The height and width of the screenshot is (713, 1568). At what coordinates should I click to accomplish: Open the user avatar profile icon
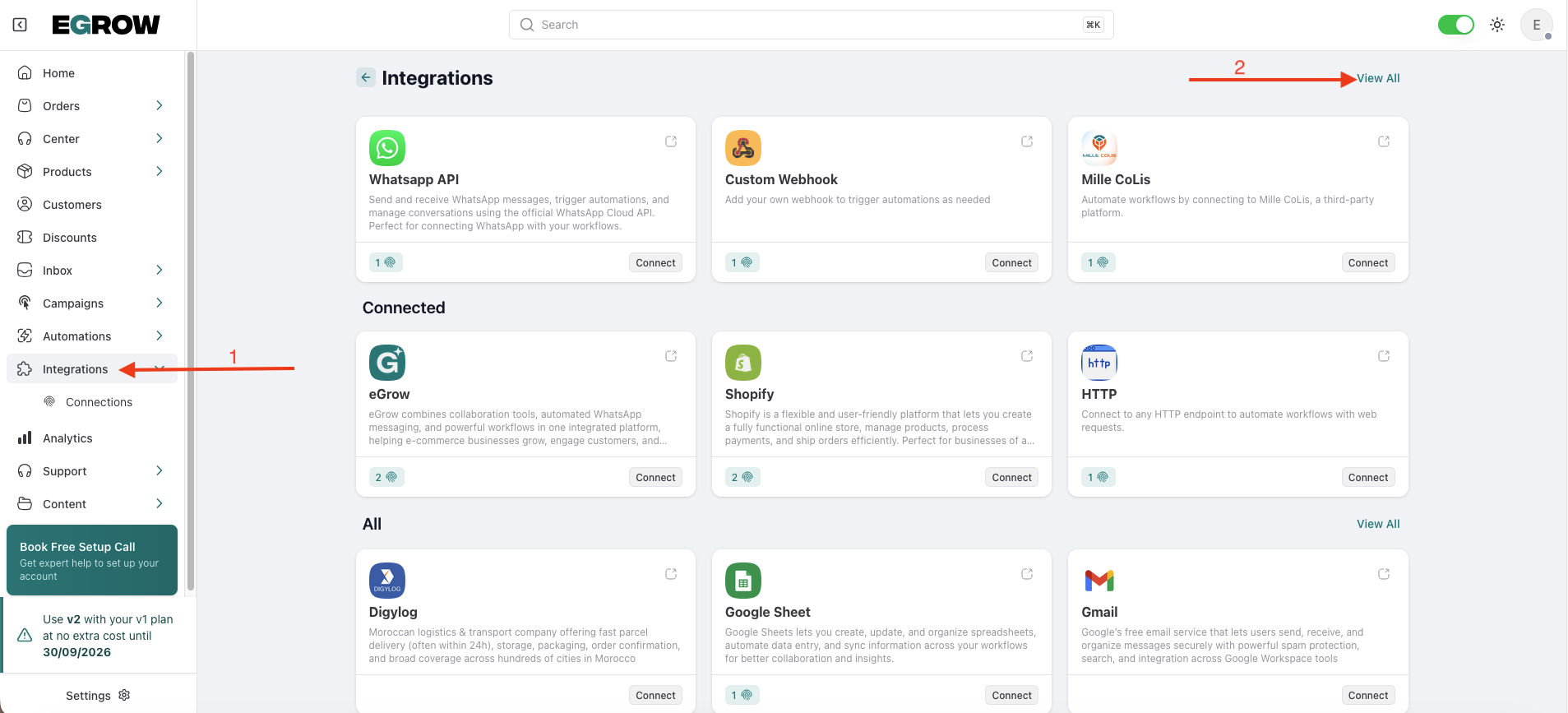point(1536,25)
